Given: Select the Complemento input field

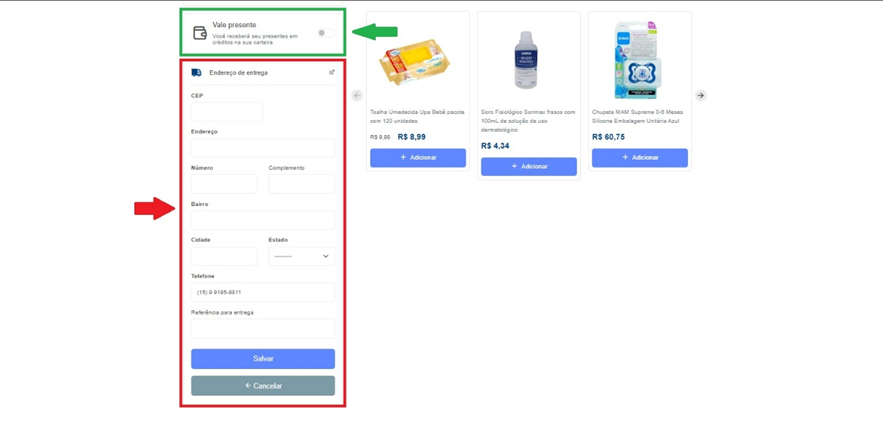Looking at the screenshot, I should pos(301,184).
